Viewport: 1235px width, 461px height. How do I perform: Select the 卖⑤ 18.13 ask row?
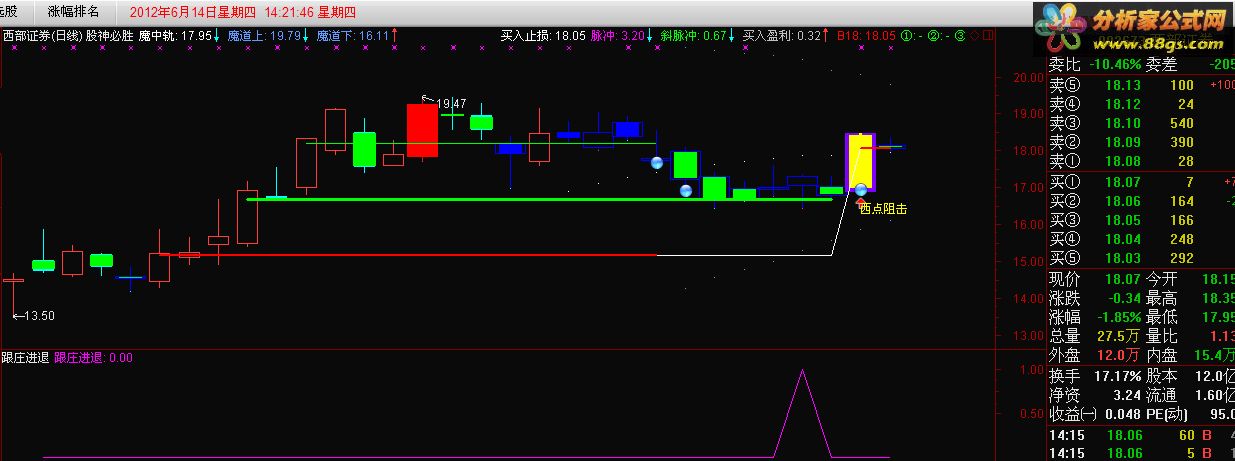pos(1141,85)
